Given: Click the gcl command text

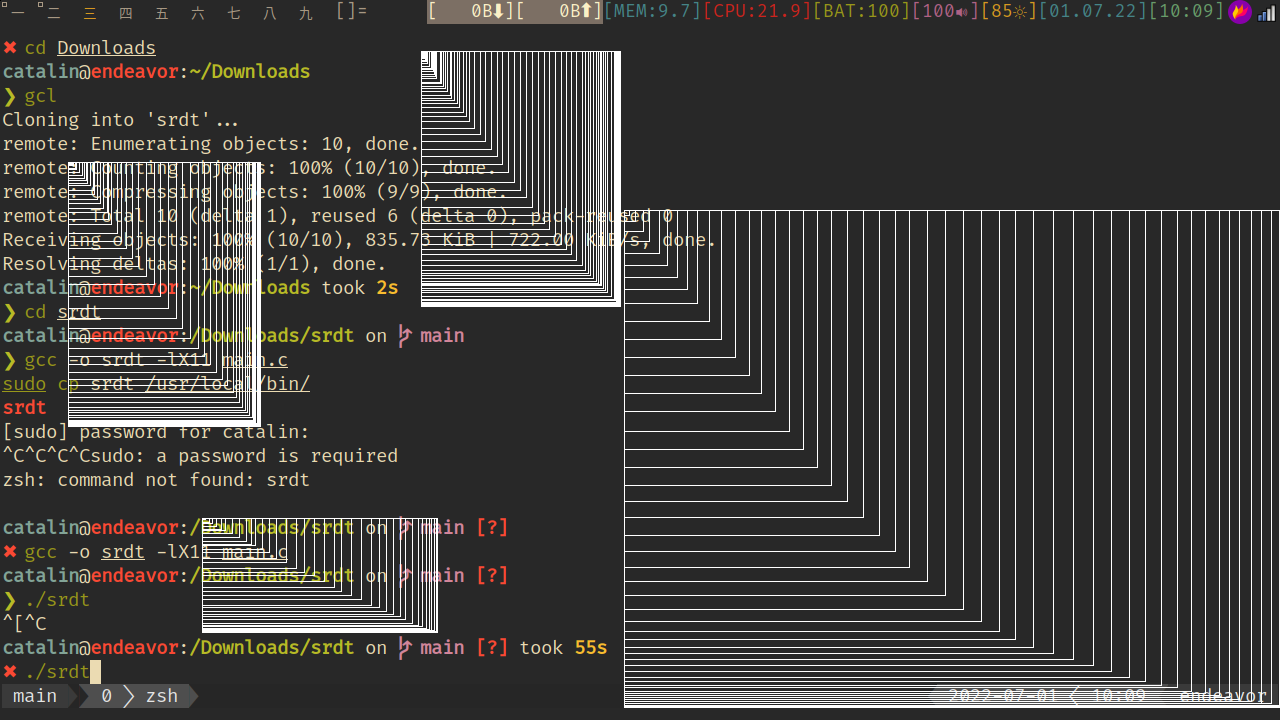Looking at the screenshot, I should [41, 96].
